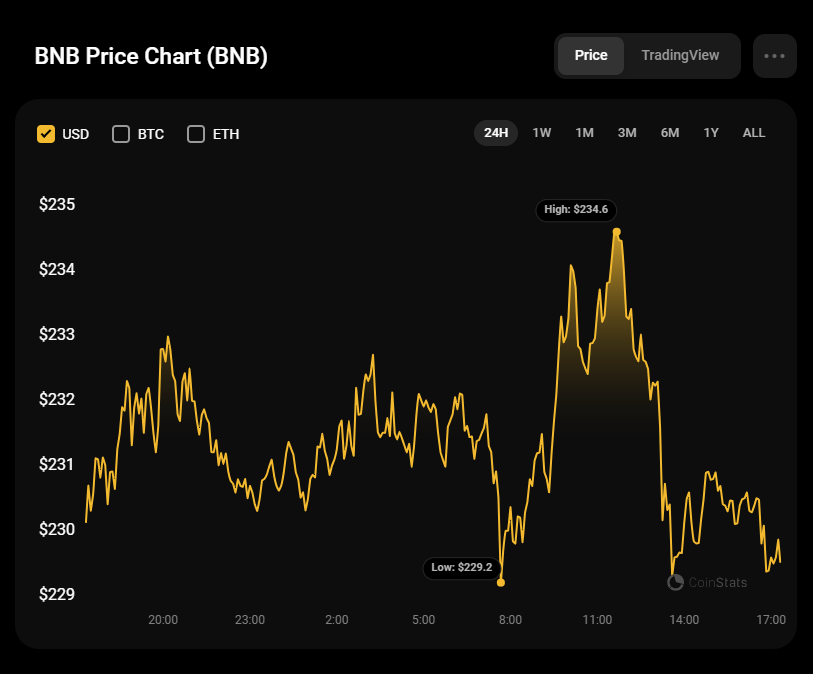Click the Low $229.2 label

(461, 567)
